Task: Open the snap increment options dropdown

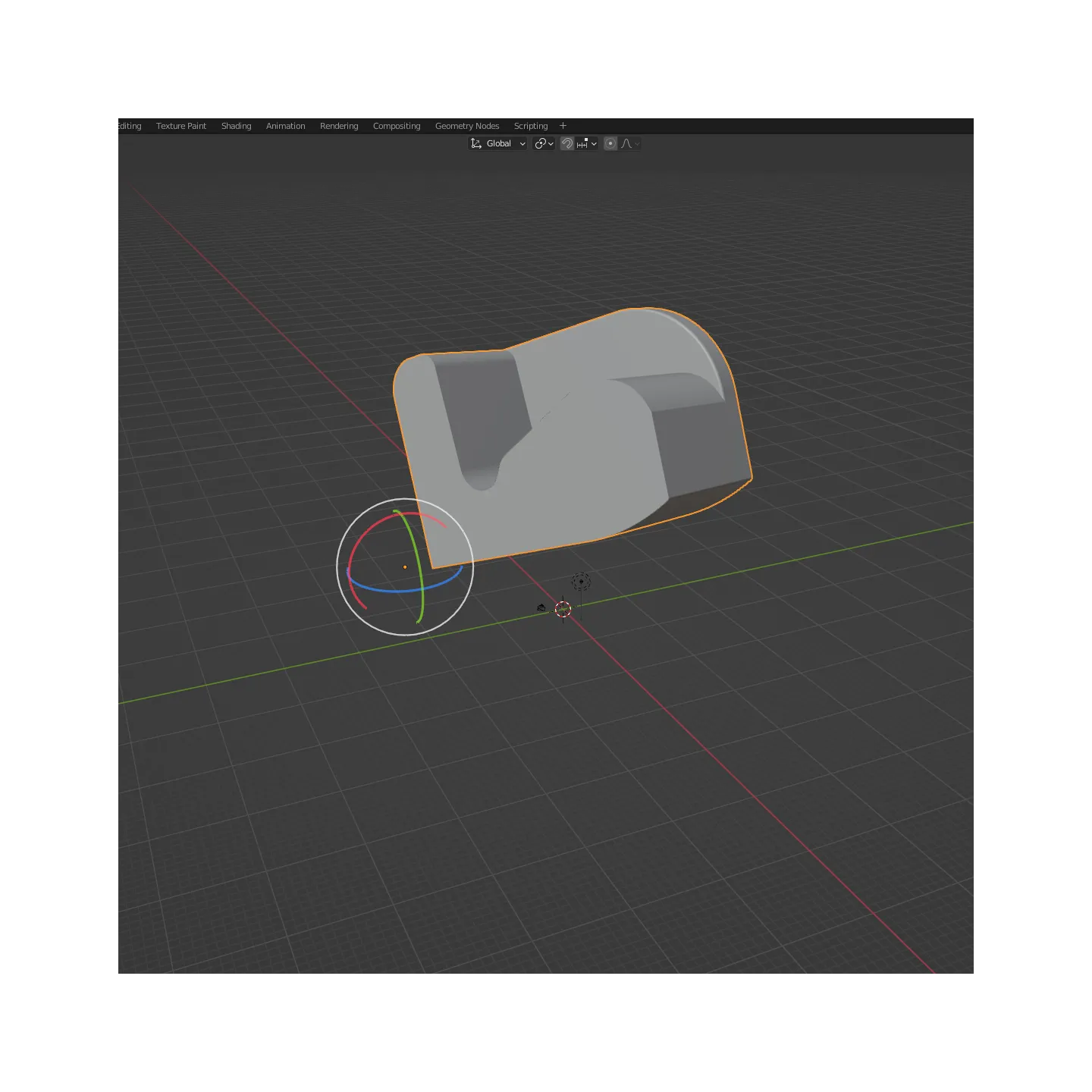Action: (587, 143)
